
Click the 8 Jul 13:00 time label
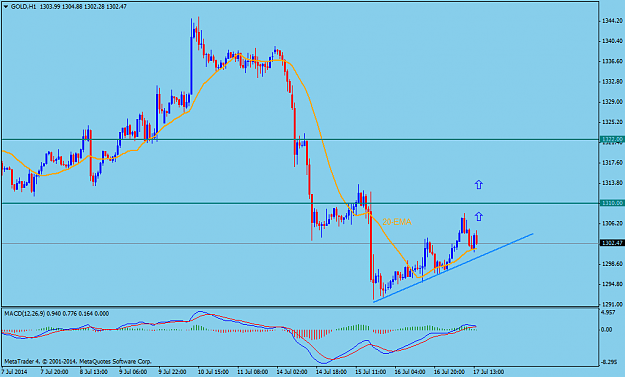pyautogui.click(x=94, y=372)
